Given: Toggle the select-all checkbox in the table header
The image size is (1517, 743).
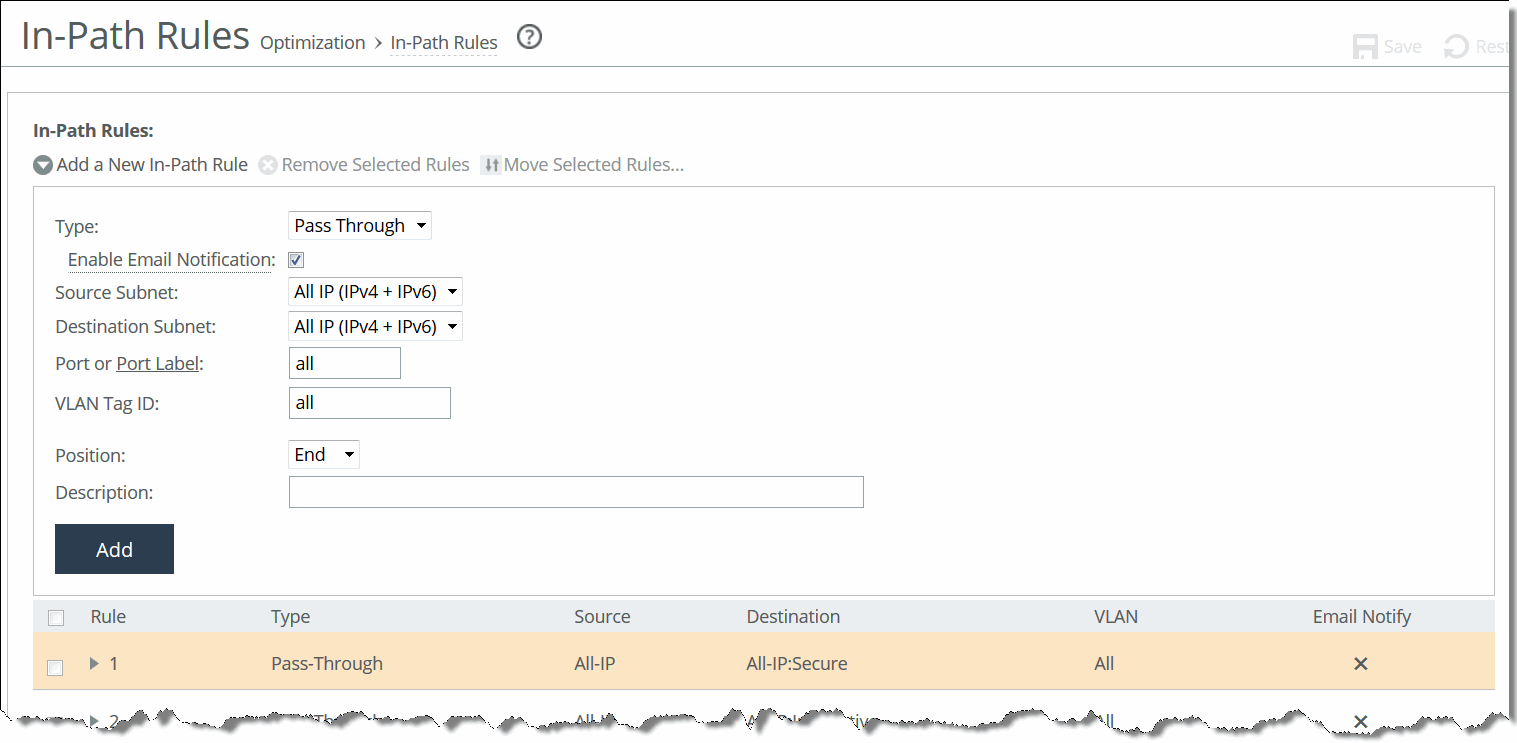Looking at the screenshot, I should point(56,617).
